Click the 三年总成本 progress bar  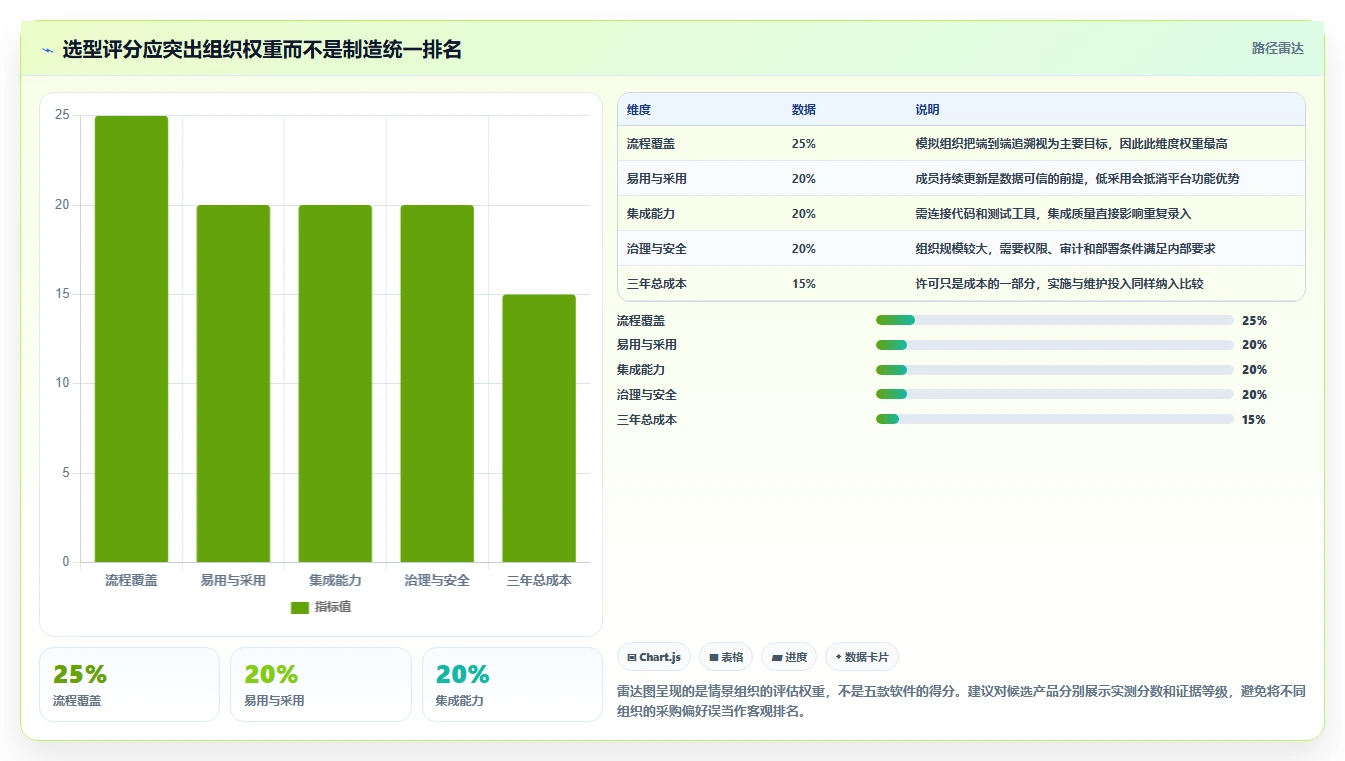click(1055, 420)
